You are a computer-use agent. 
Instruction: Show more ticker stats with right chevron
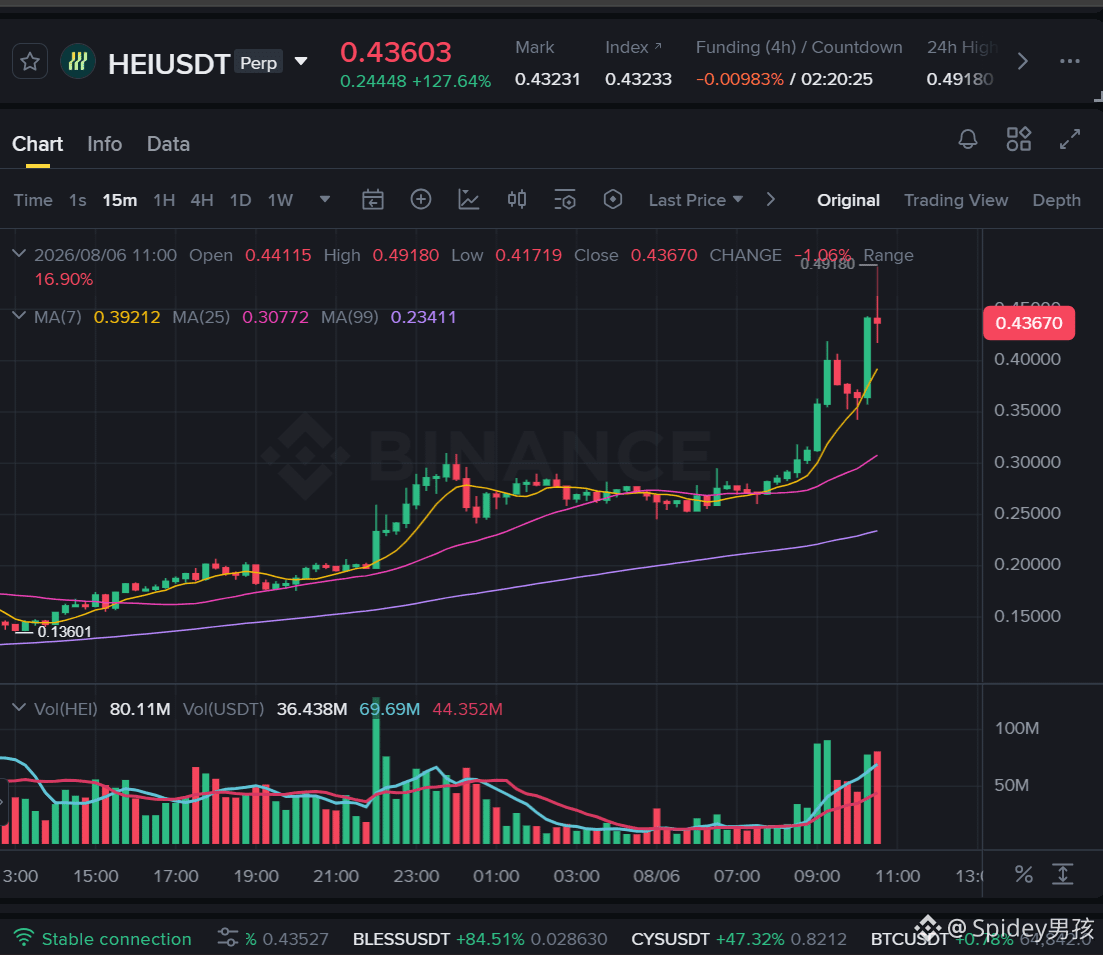pyautogui.click(x=1023, y=62)
